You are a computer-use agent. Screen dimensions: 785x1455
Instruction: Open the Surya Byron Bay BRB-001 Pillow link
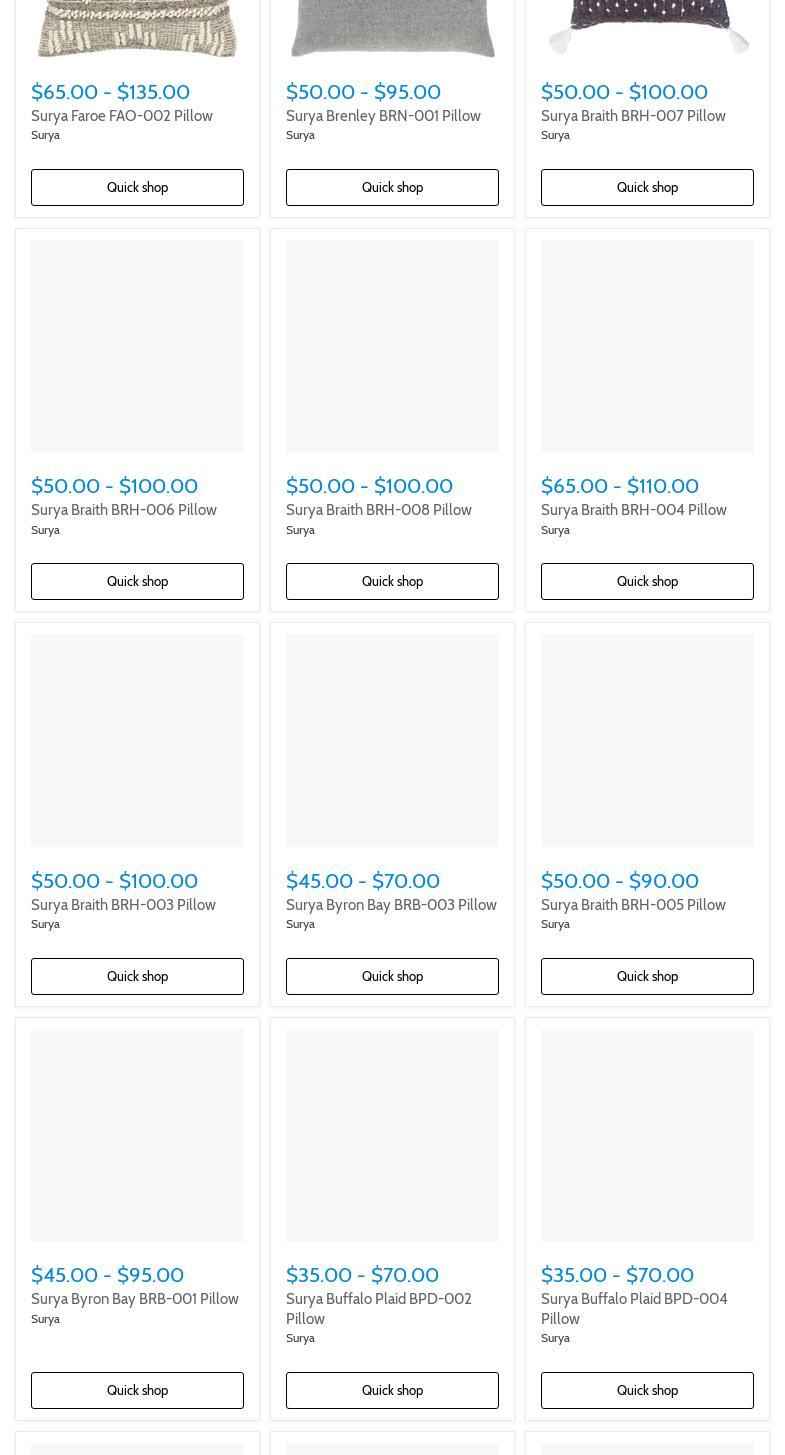click(x=135, y=1299)
